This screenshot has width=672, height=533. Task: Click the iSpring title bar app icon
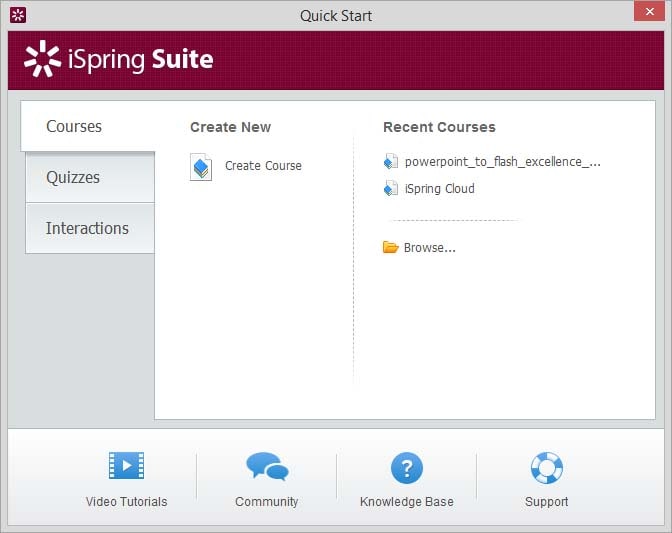click(18, 15)
